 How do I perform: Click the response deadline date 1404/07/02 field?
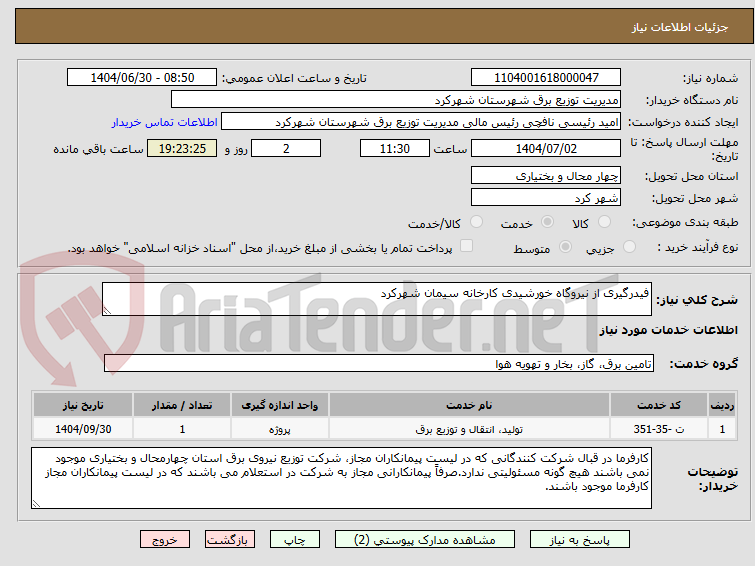tap(546, 148)
